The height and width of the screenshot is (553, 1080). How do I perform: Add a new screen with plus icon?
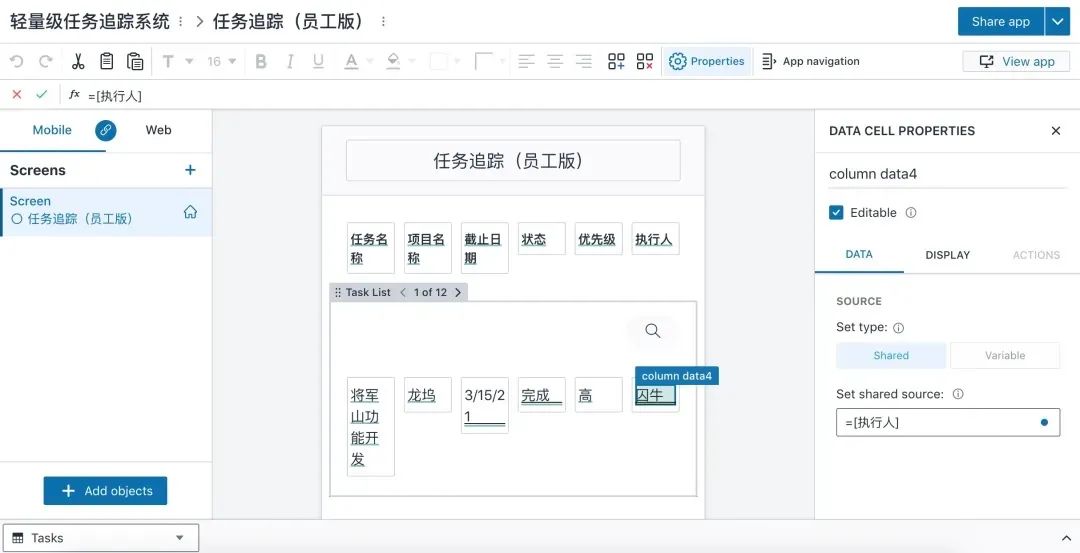click(x=191, y=170)
